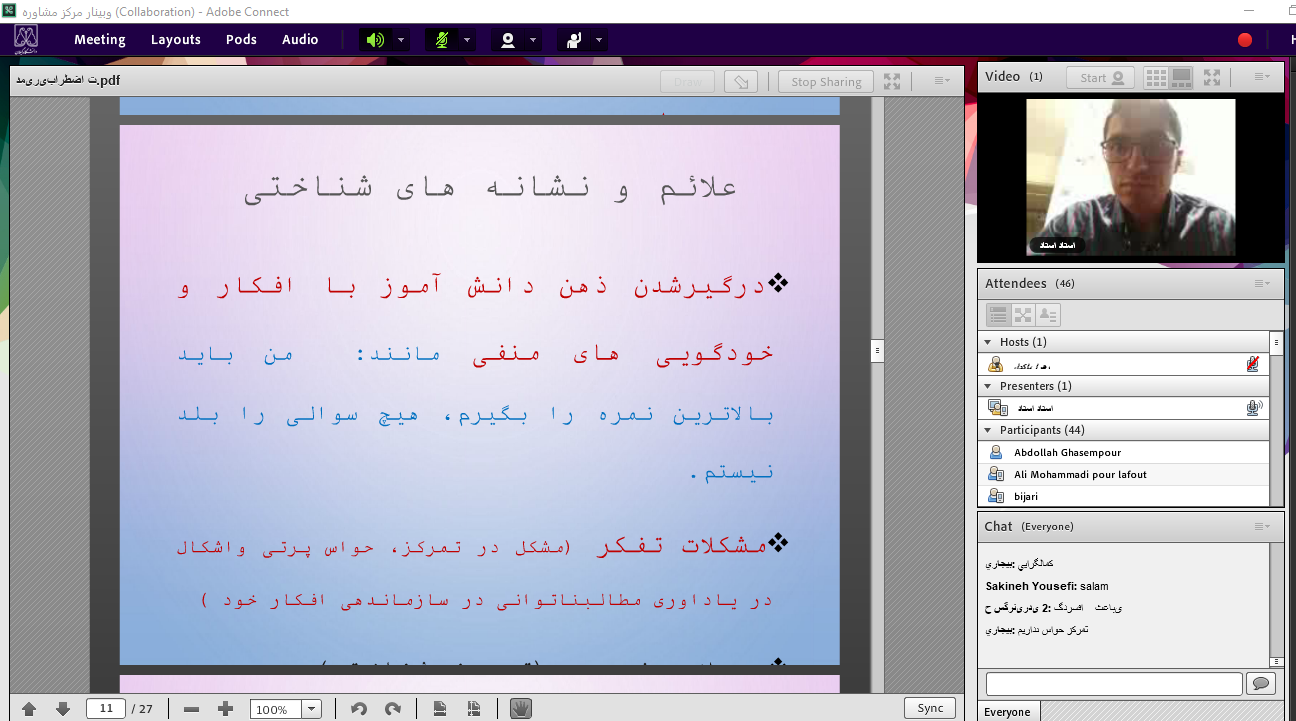Click the chat message input field
Image resolution: width=1296 pixels, height=721 pixels.
coord(1114,683)
